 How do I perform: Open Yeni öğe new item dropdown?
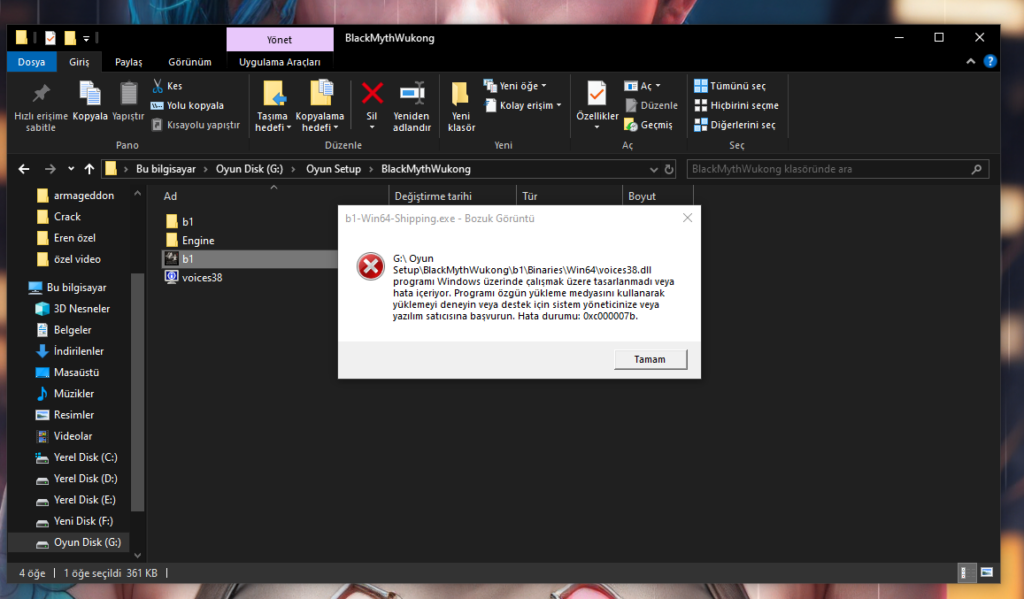(515, 86)
